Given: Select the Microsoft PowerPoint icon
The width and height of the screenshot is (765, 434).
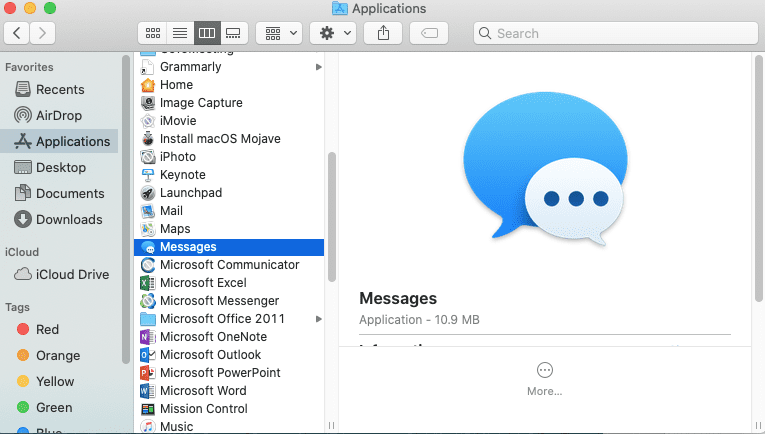Looking at the screenshot, I should point(148,373).
